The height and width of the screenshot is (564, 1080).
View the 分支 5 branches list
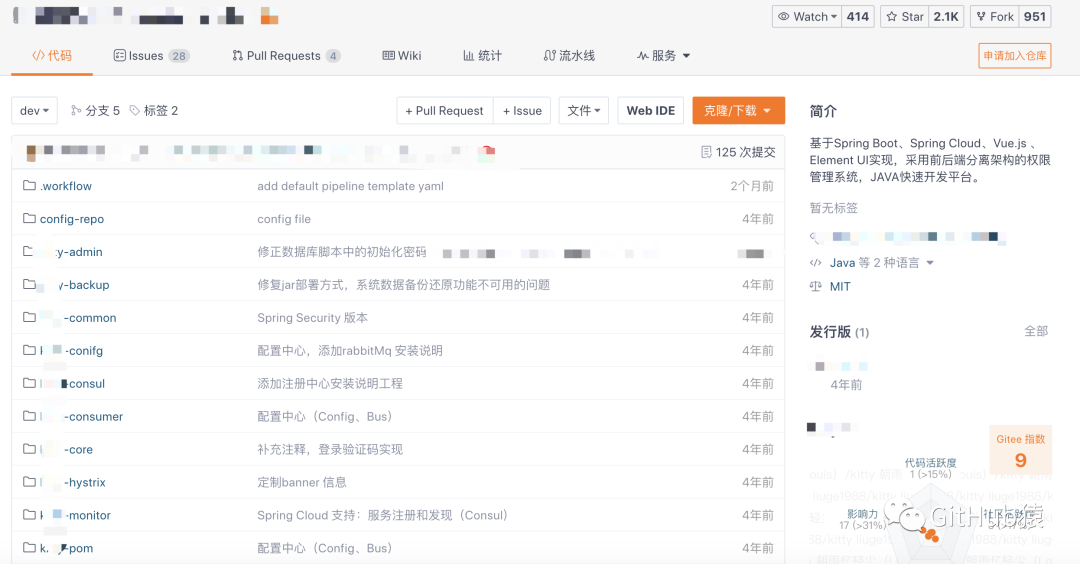click(95, 110)
